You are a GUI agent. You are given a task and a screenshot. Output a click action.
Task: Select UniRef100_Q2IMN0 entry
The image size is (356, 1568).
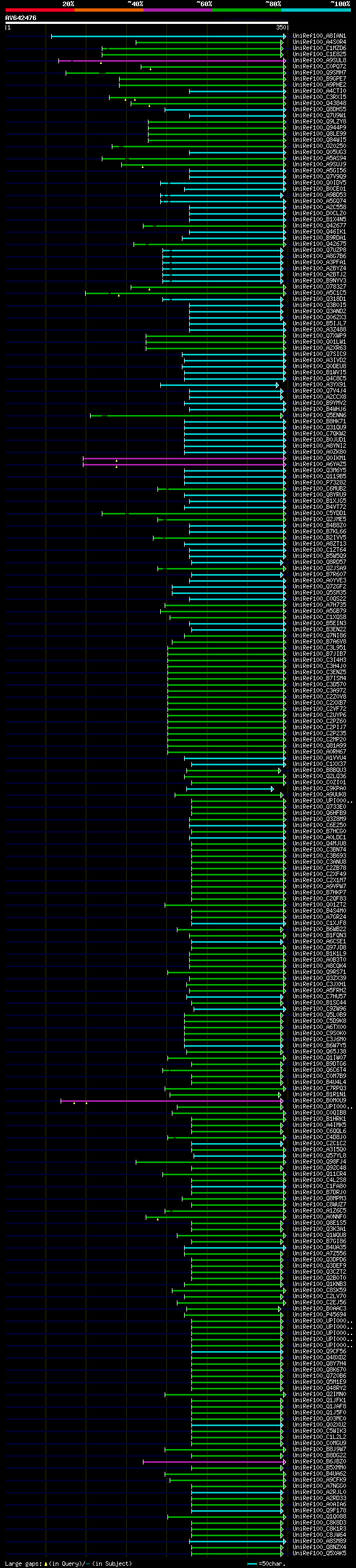(319, 1394)
